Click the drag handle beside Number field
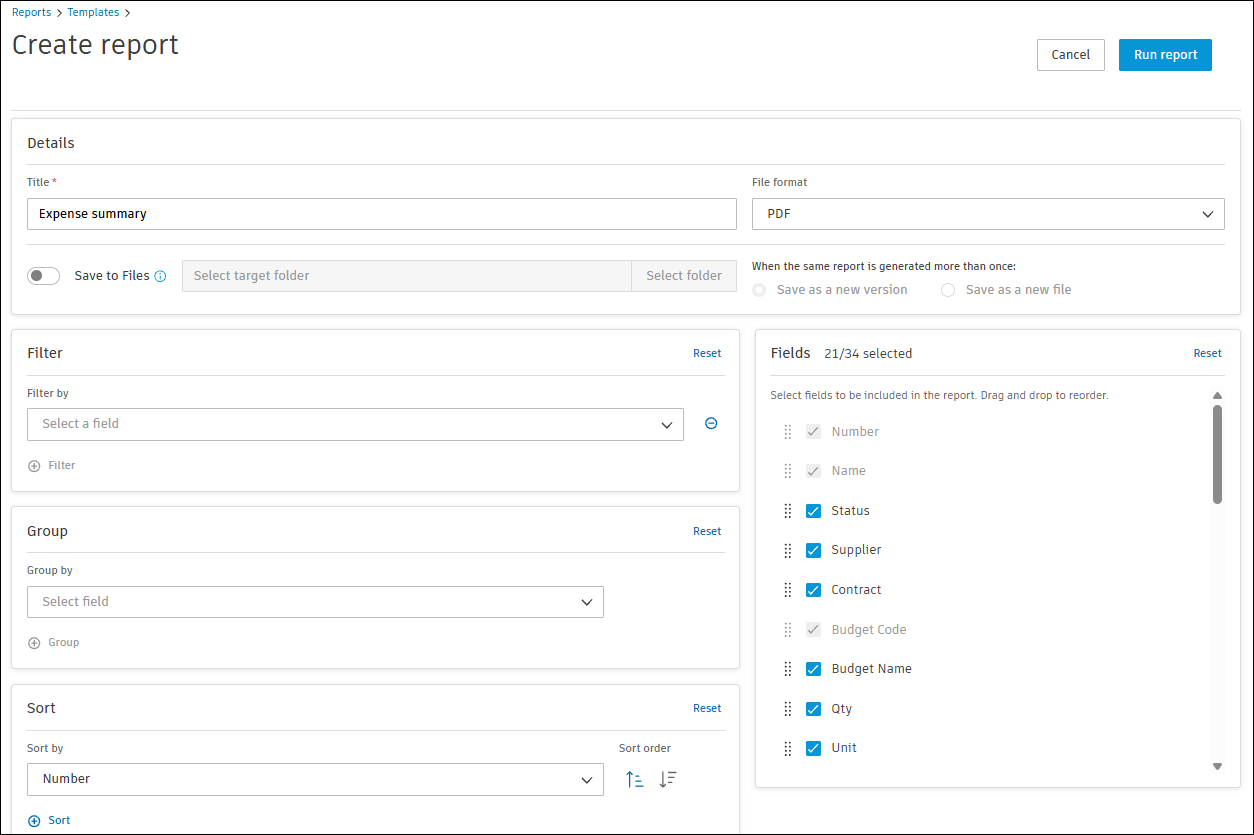 point(787,432)
